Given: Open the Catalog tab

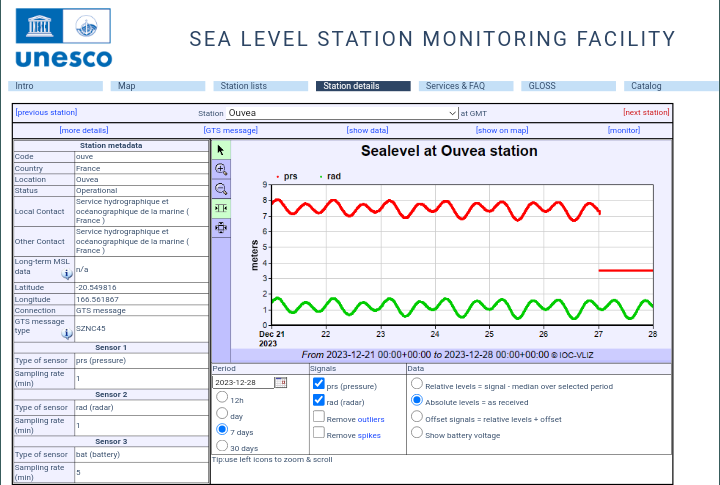Looking at the screenshot, I should click(671, 86).
